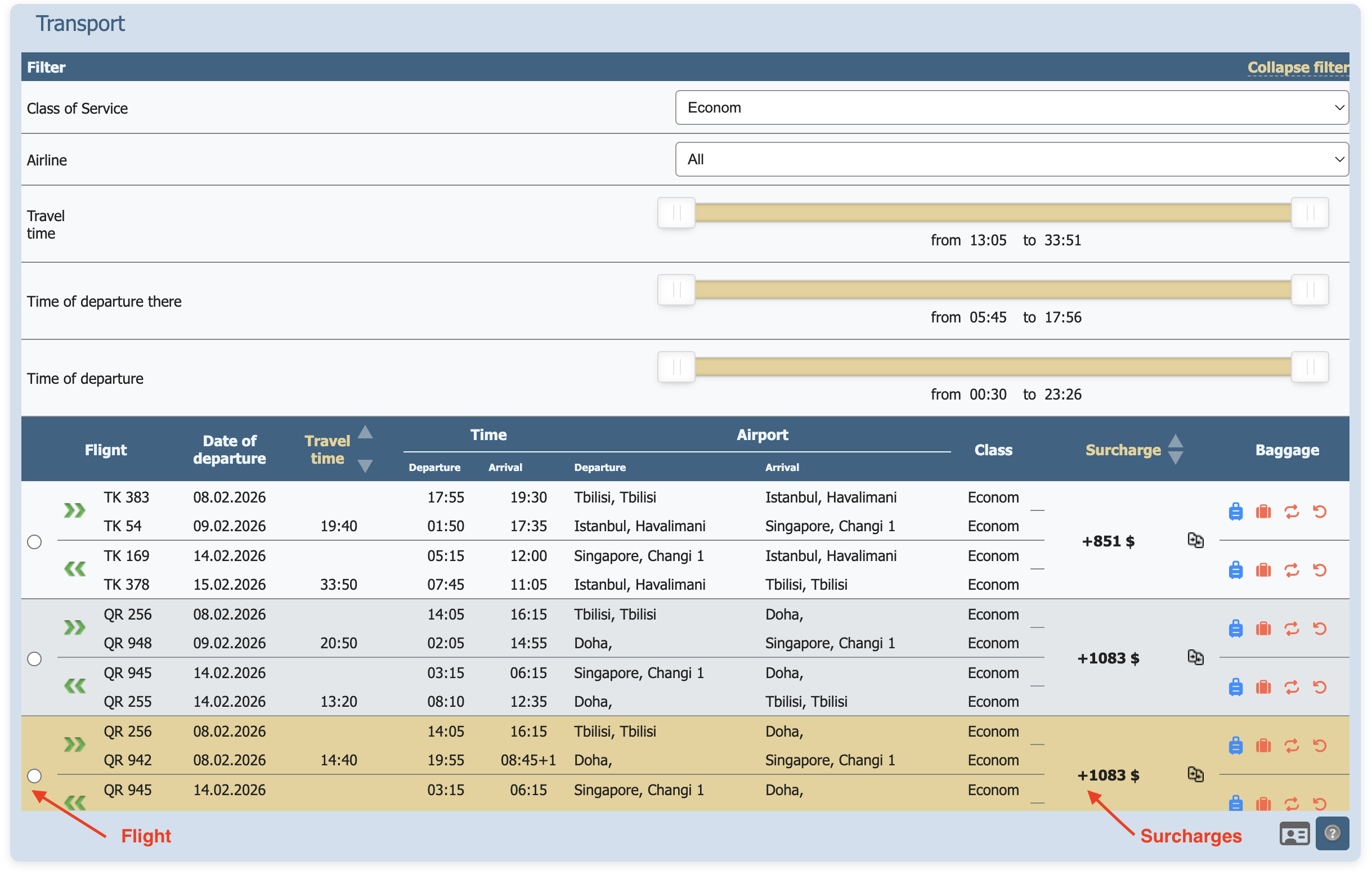This screenshot has height=879, width=1372.
Task: Click right handle of Time of departure there slider
Action: click(x=1310, y=290)
